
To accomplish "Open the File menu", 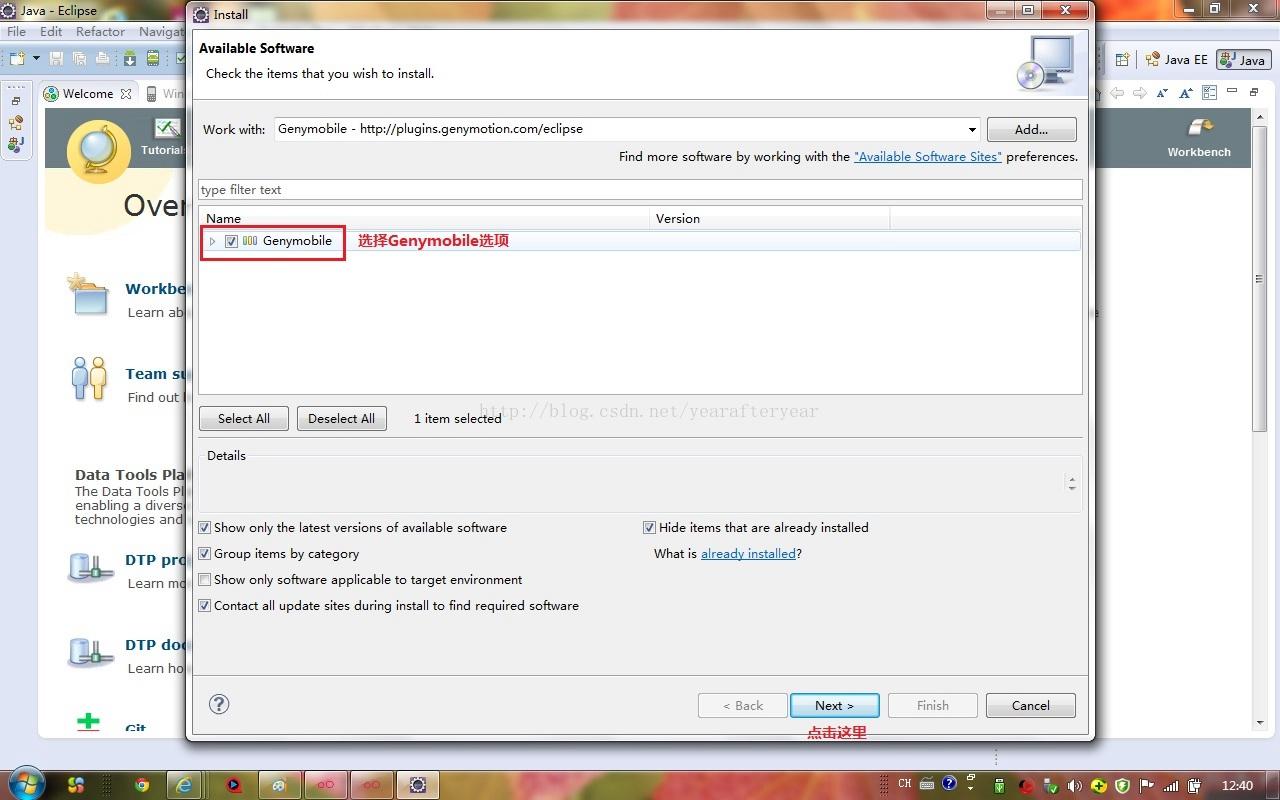I will pos(16,31).
